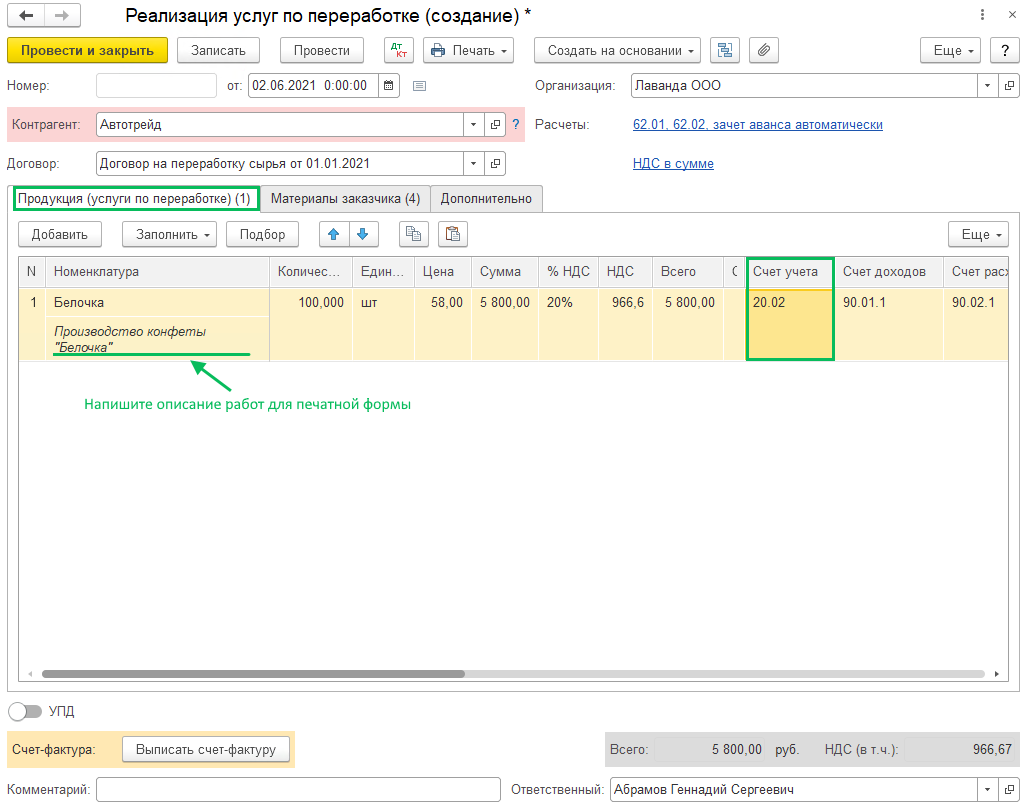Paste rows from clipboard icon
Image resolution: width=1033 pixels, height=809 pixels.
point(453,234)
